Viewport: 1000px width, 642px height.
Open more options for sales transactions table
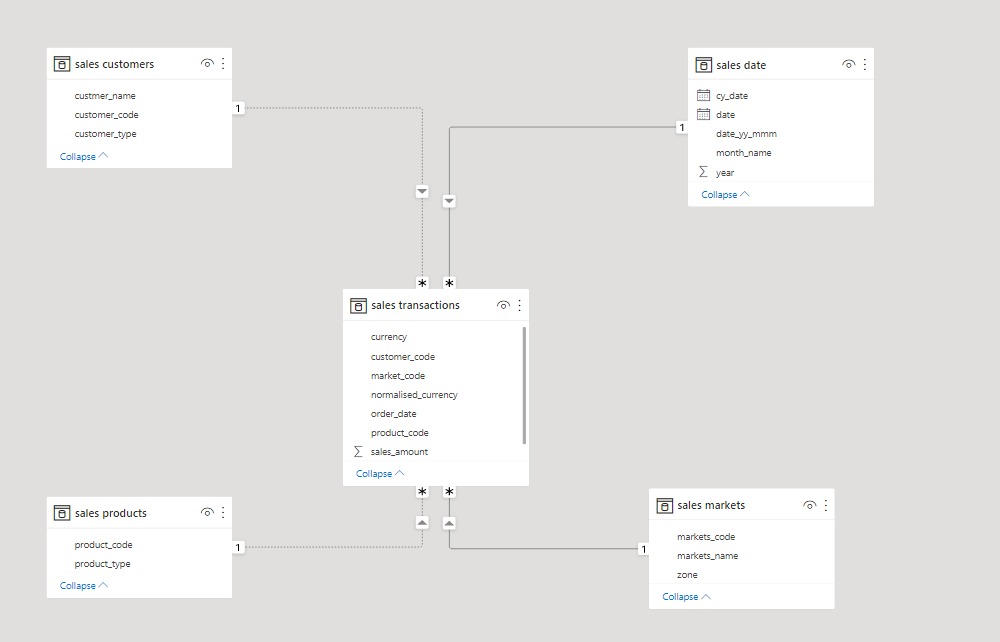[520, 305]
